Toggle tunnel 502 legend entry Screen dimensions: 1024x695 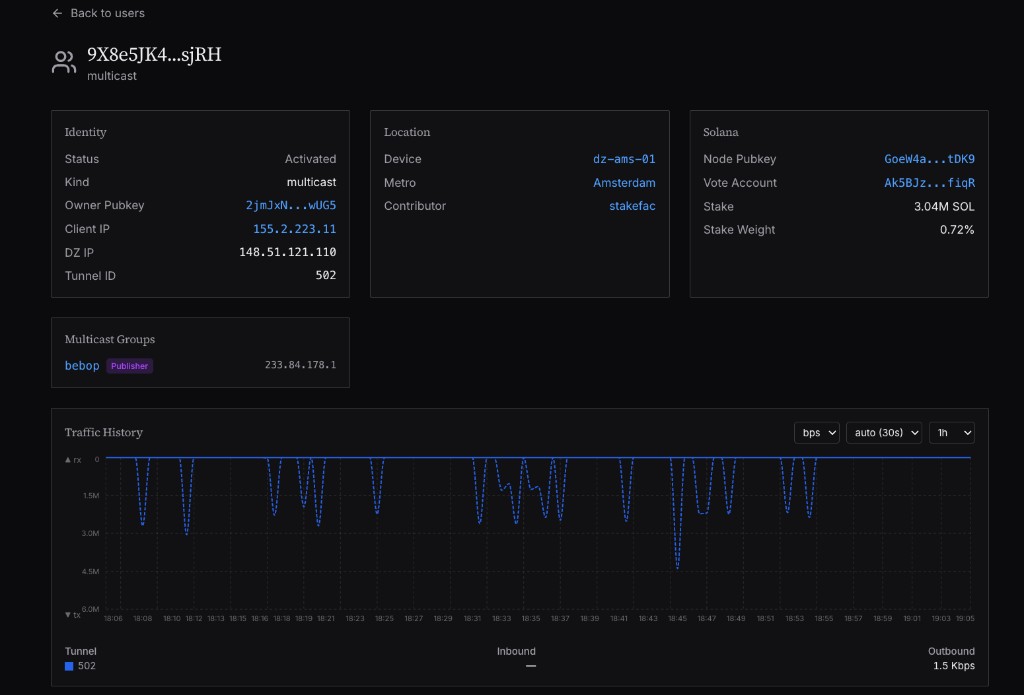(x=86, y=666)
